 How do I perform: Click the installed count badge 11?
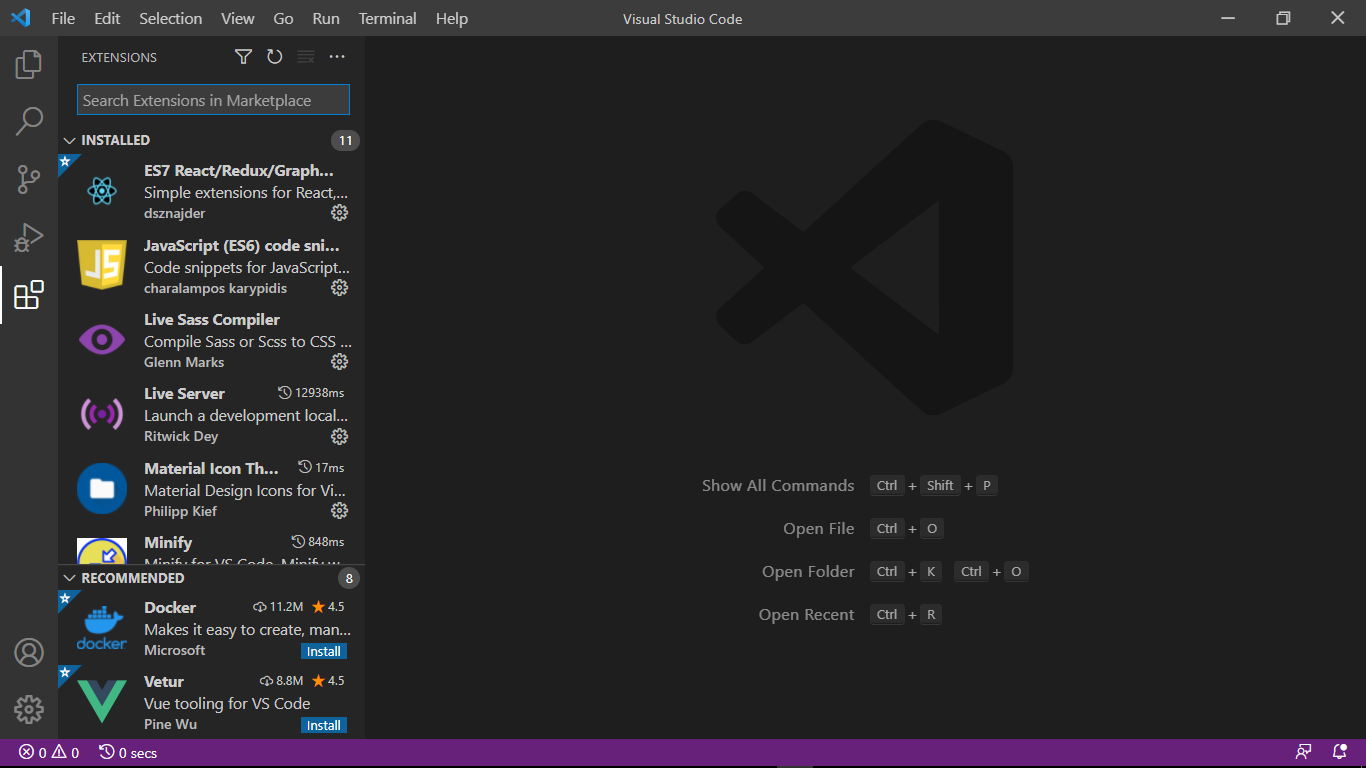pos(345,140)
